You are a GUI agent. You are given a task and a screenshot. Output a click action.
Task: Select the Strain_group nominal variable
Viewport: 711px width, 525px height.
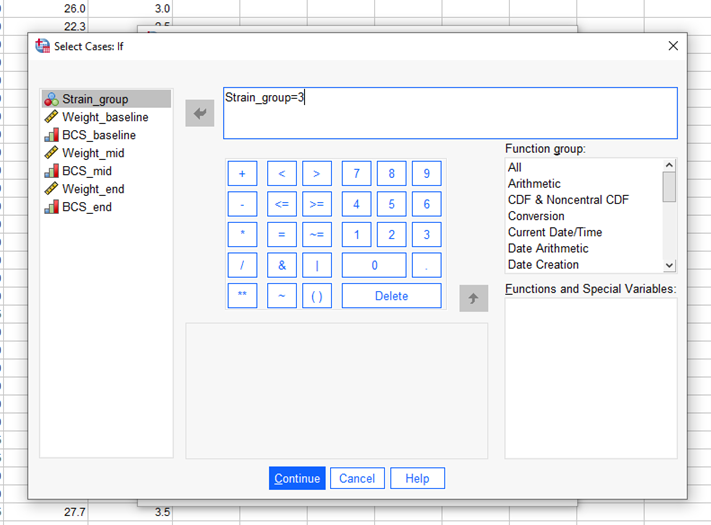pos(94,99)
